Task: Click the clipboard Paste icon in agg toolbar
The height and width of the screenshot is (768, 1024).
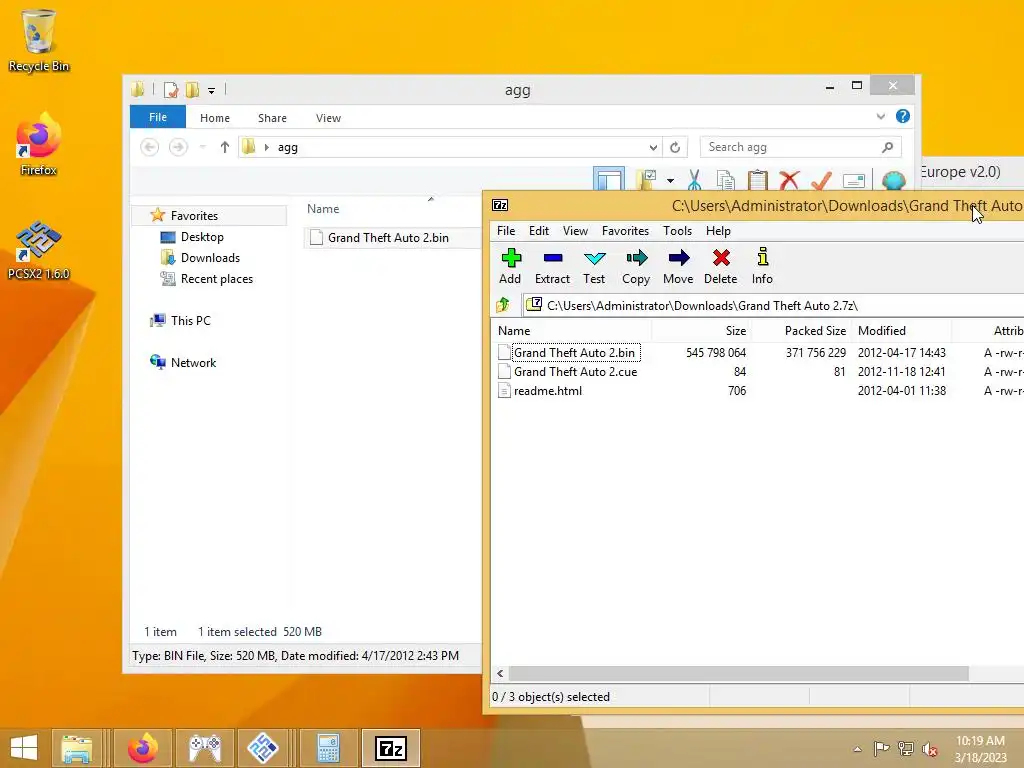Action: tap(758, 180)
